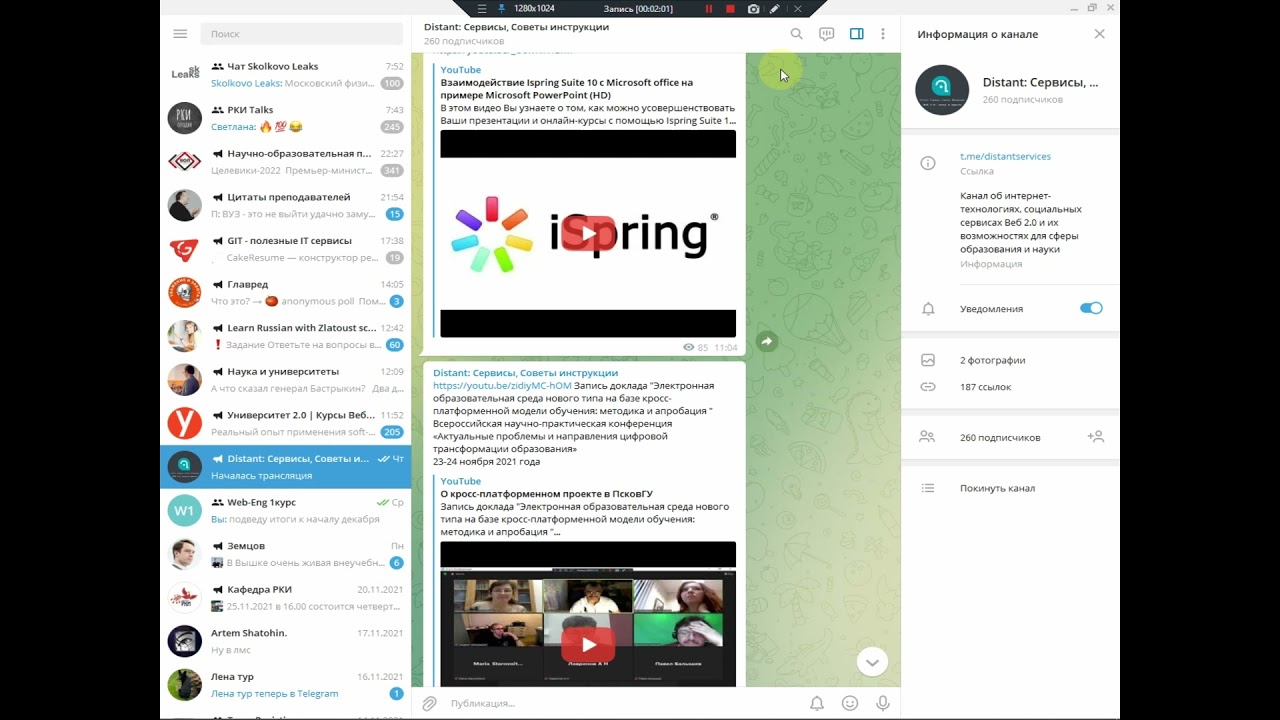This screenshot has width=1280, height=720.
Task: Pin the recorder toolbar
Action: (501, 8)
